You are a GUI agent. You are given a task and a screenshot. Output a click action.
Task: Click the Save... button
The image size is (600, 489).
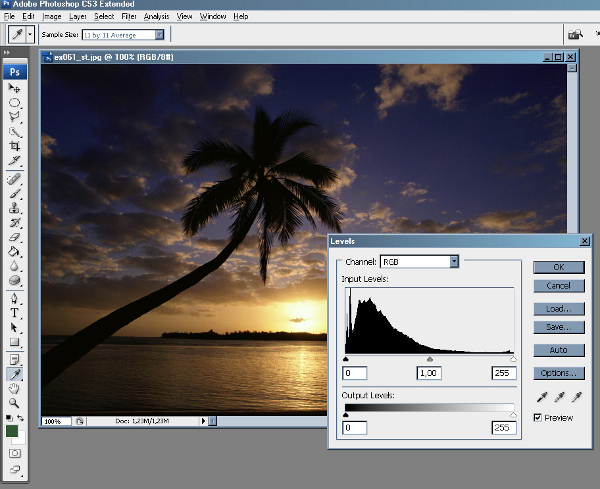559,327
